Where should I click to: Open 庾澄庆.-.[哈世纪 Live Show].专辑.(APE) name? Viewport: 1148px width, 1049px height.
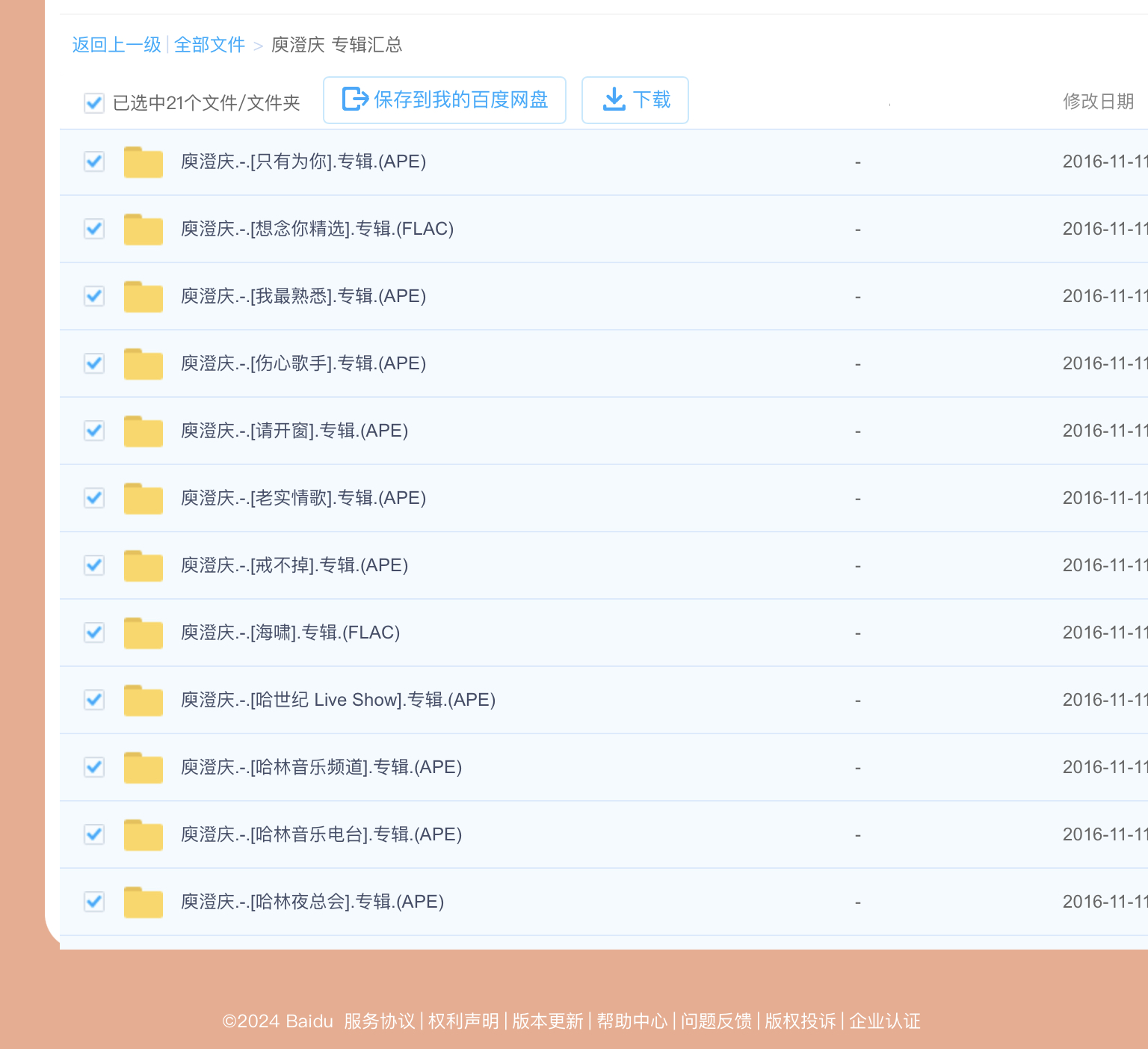click(x=339, y=700)
